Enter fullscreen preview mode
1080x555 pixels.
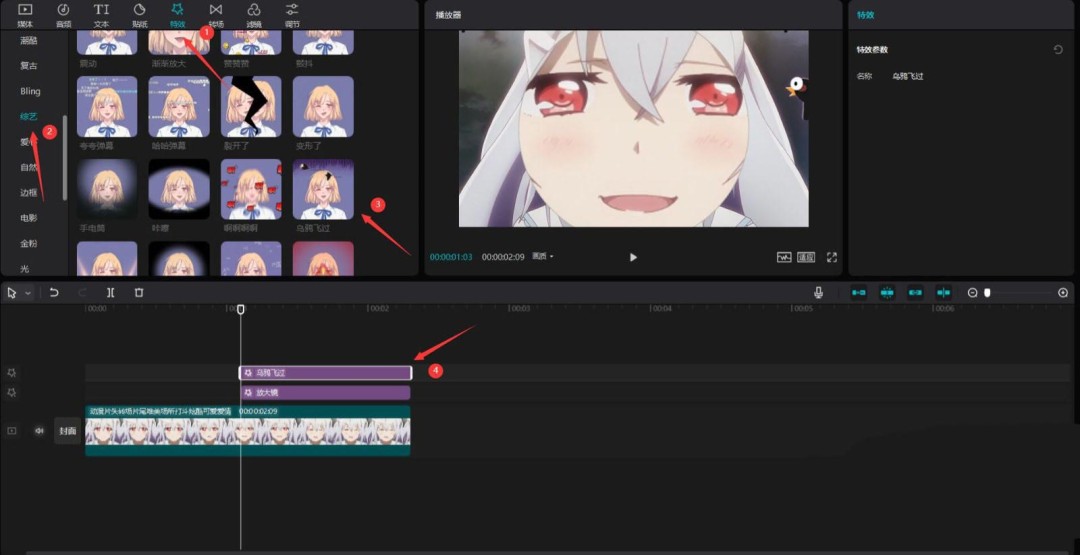pos(831,258)
